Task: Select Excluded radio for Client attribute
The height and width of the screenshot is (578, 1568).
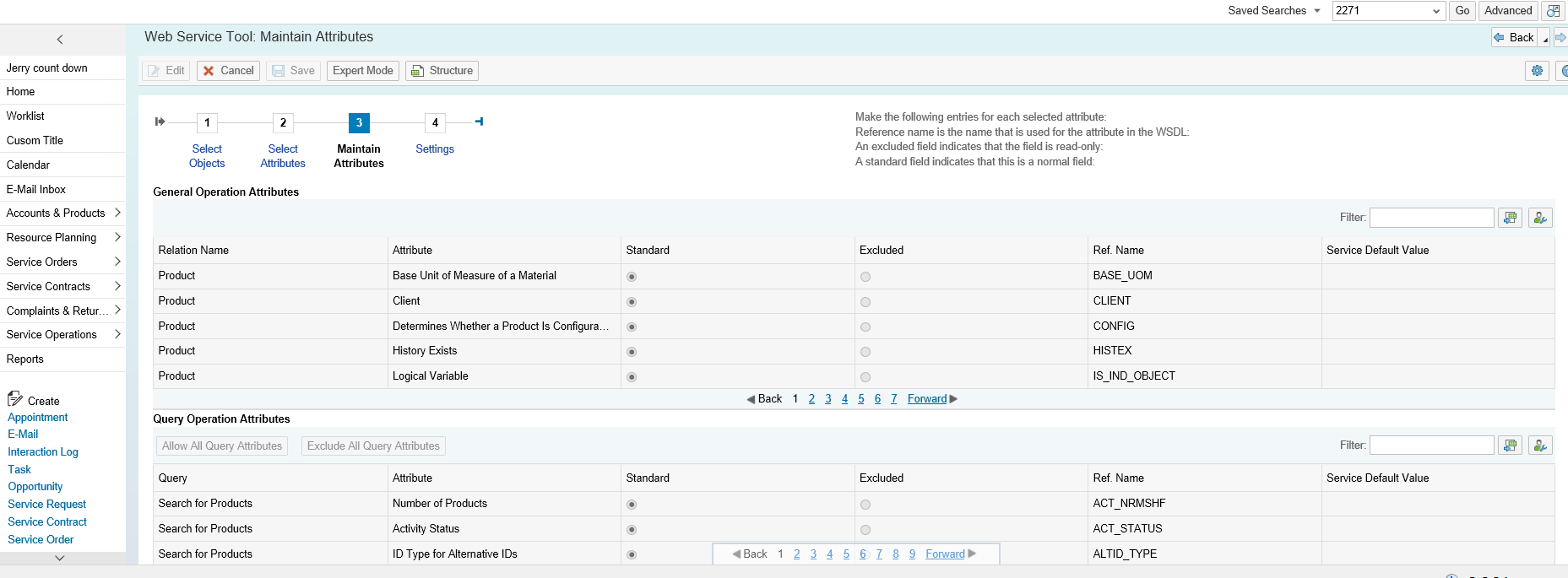Action: pyautogui.click(x=865, y=302)
